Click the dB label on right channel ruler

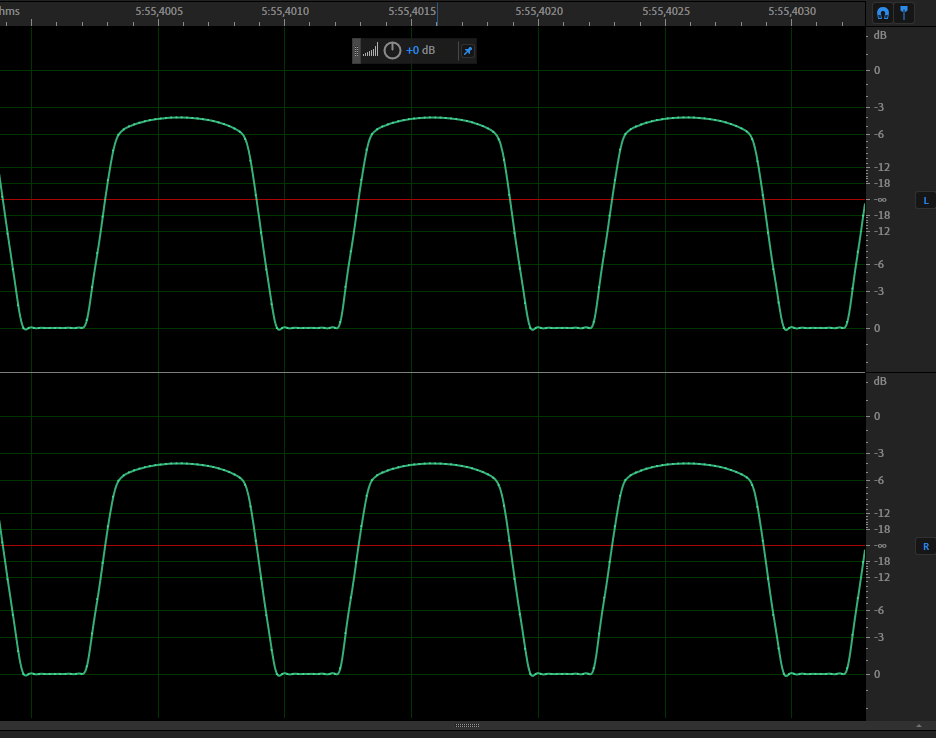[x=880, y=381]
